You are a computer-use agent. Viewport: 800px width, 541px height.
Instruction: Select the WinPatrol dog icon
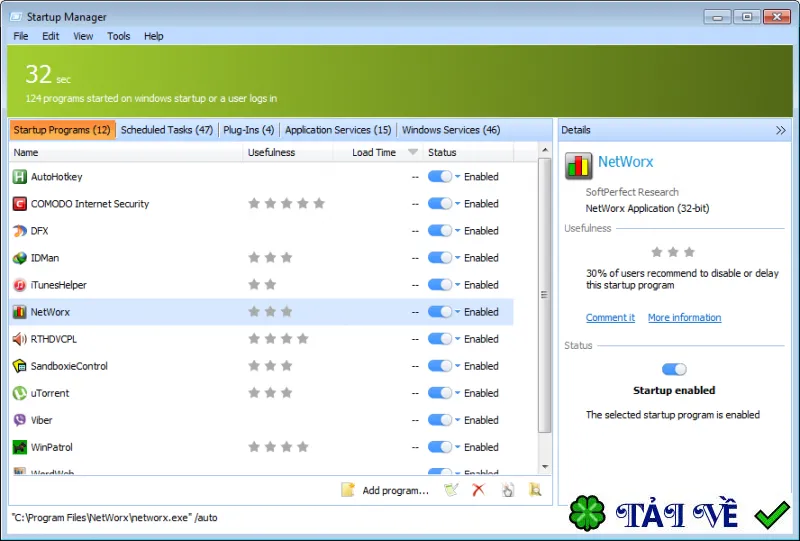coord(19,447)
